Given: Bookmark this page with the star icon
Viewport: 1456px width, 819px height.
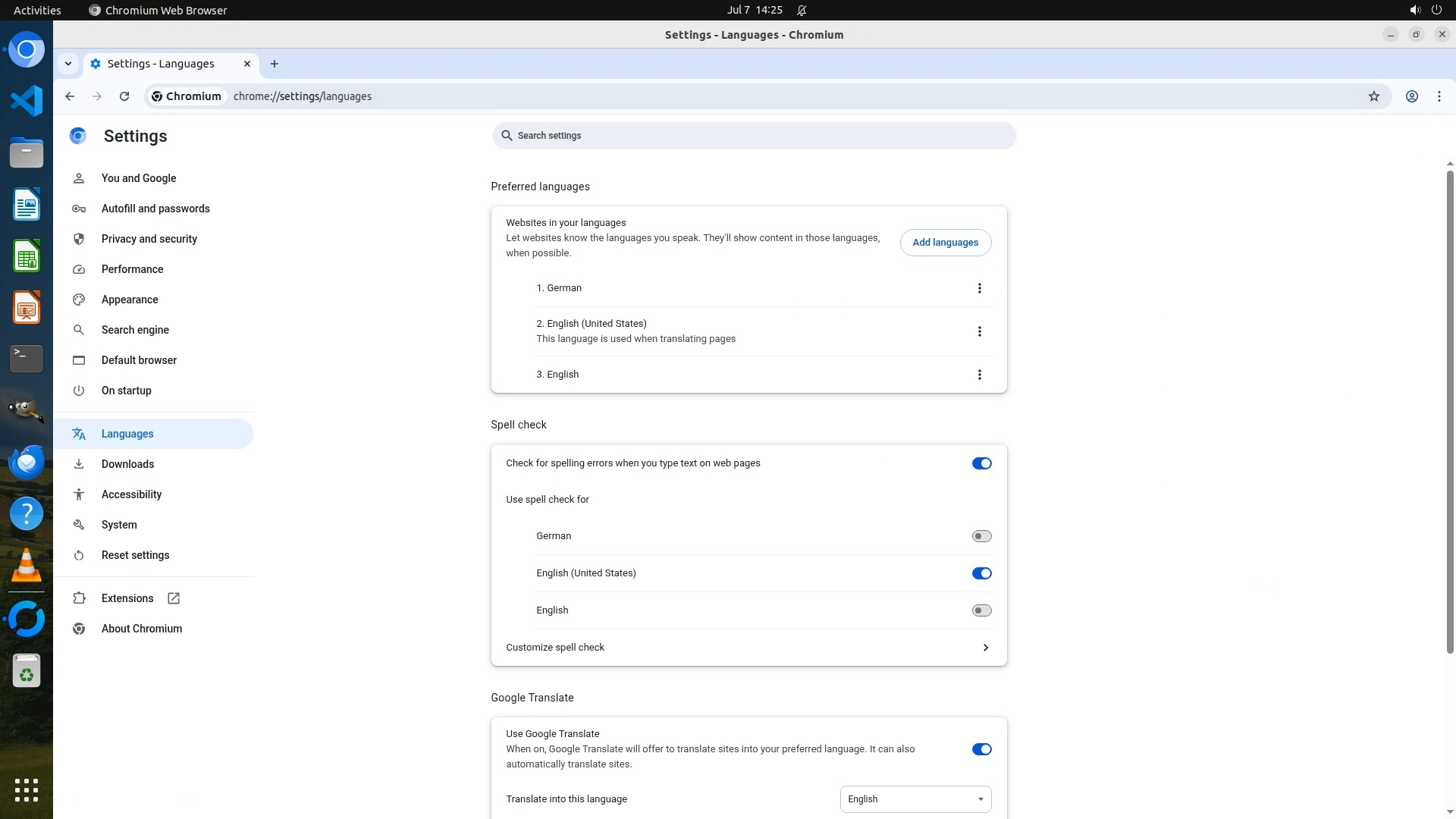Looking at the screenshot, I should [x=1373, y=96].
